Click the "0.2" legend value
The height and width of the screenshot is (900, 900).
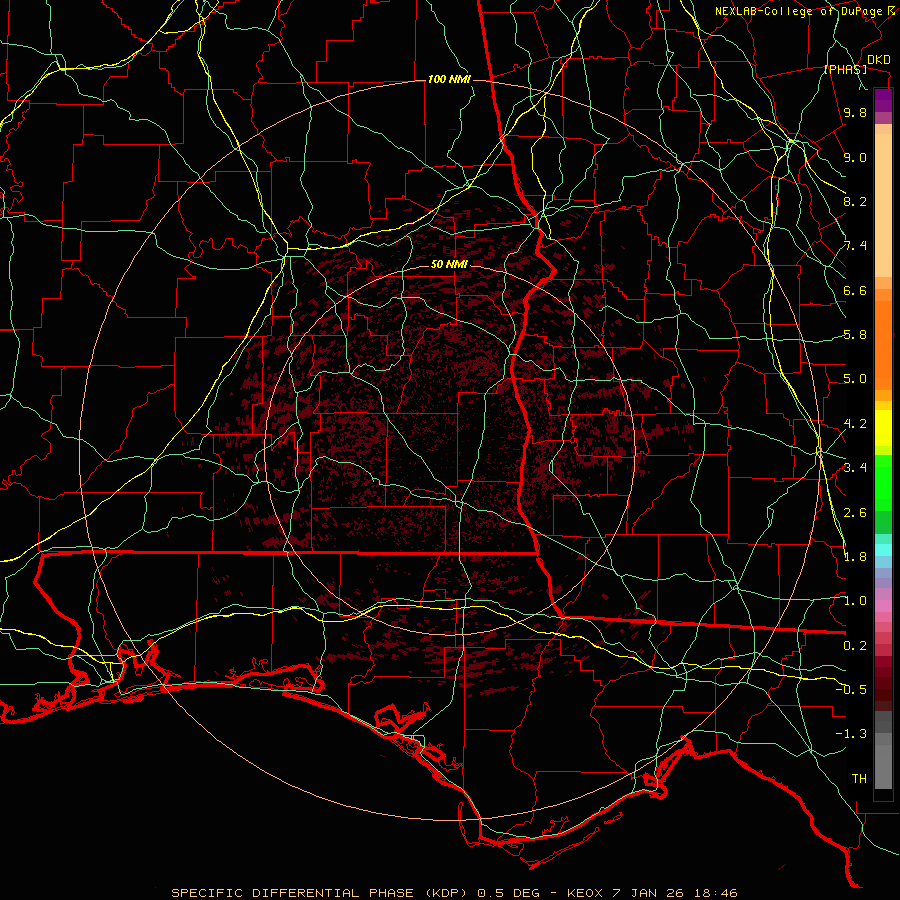855,646
